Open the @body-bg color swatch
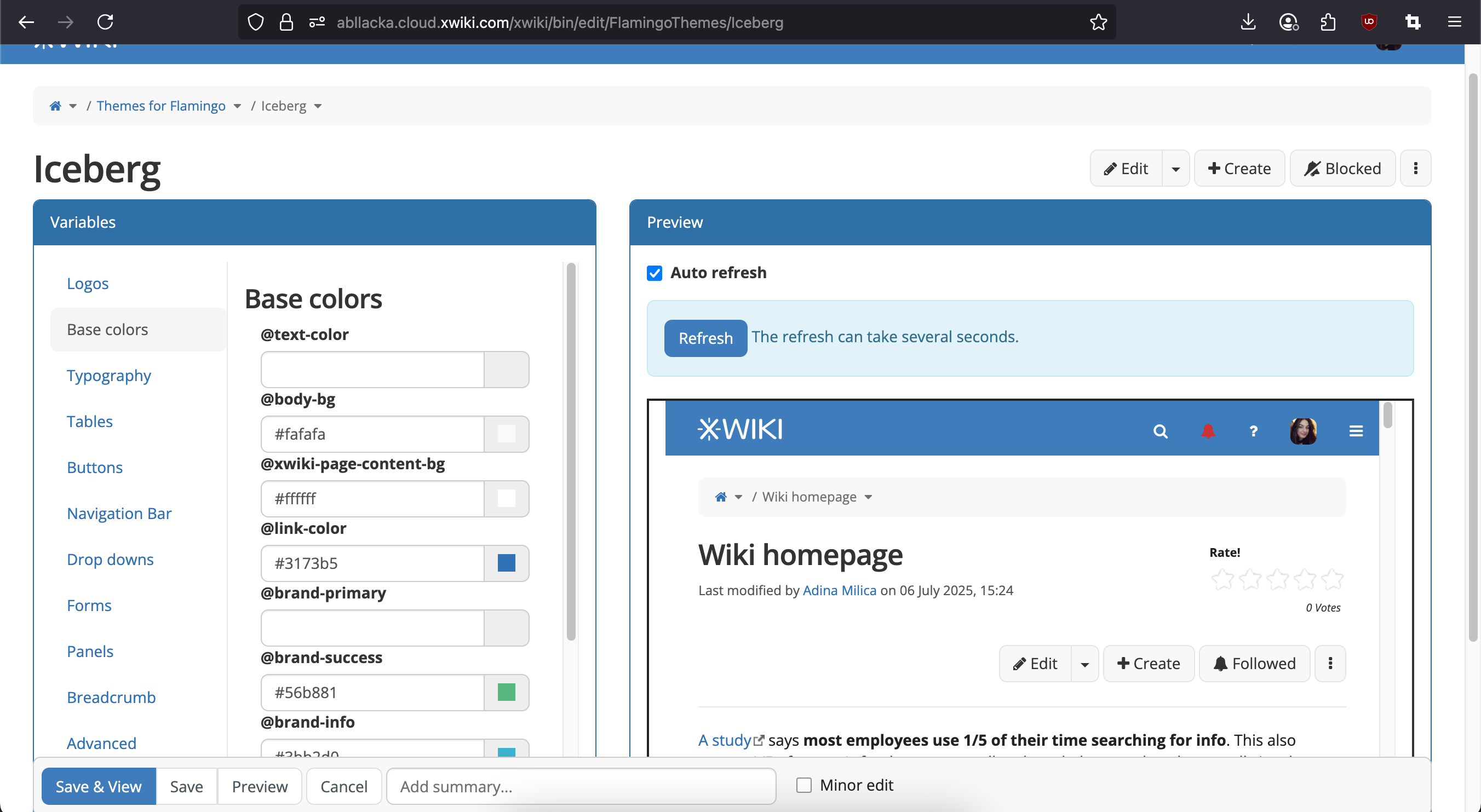Viewport: 1481px width, 812px height. [506, 434]
